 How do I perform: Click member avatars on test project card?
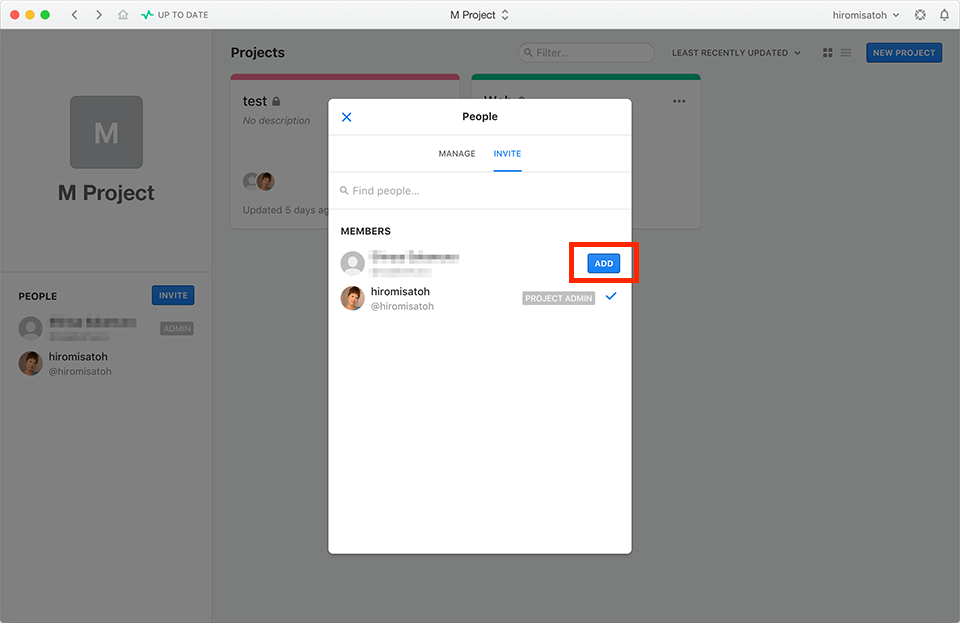[x=258, y=181]
